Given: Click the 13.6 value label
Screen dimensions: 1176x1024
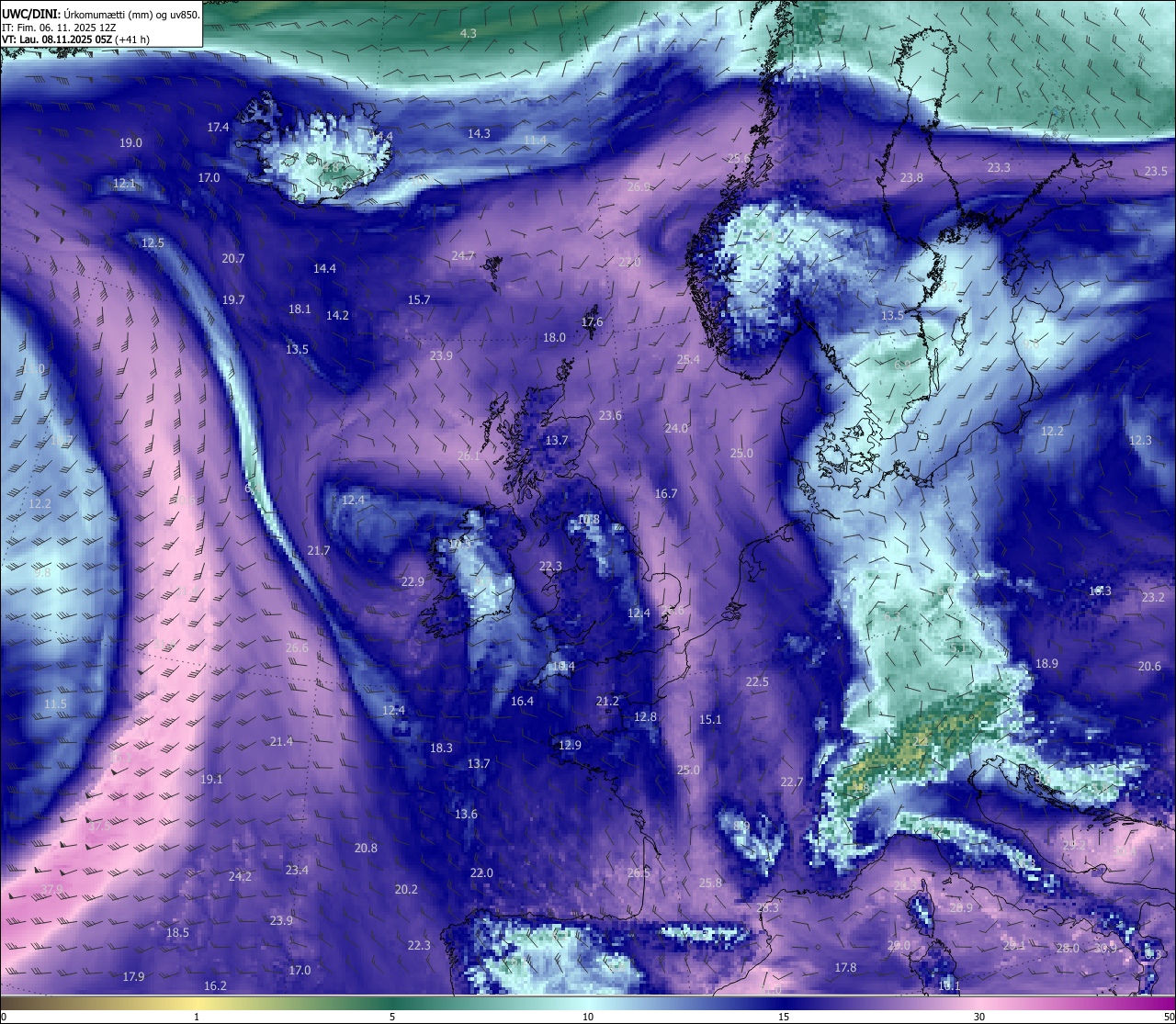Looking at the screenshot, I should pyautogui.click(x=466, y=815).
